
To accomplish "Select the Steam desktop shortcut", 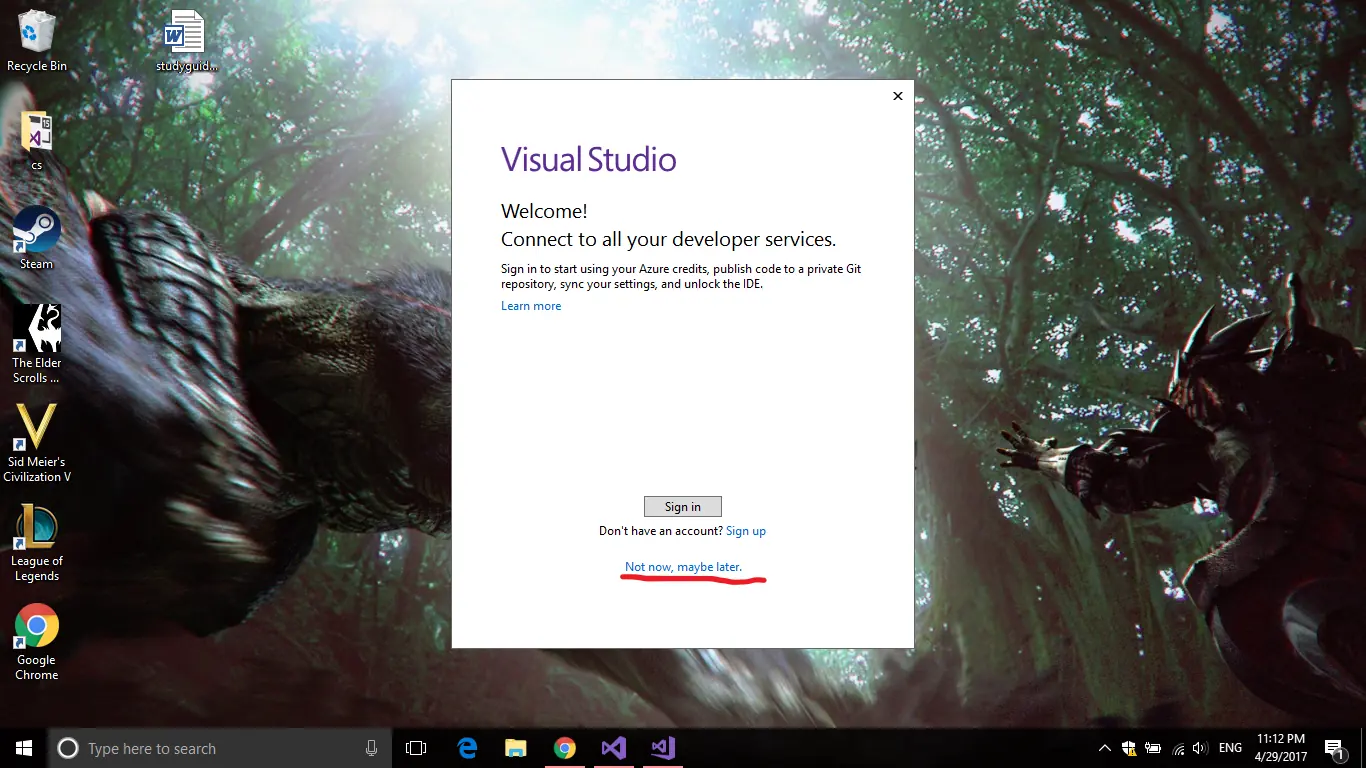I will pos(37,238).
